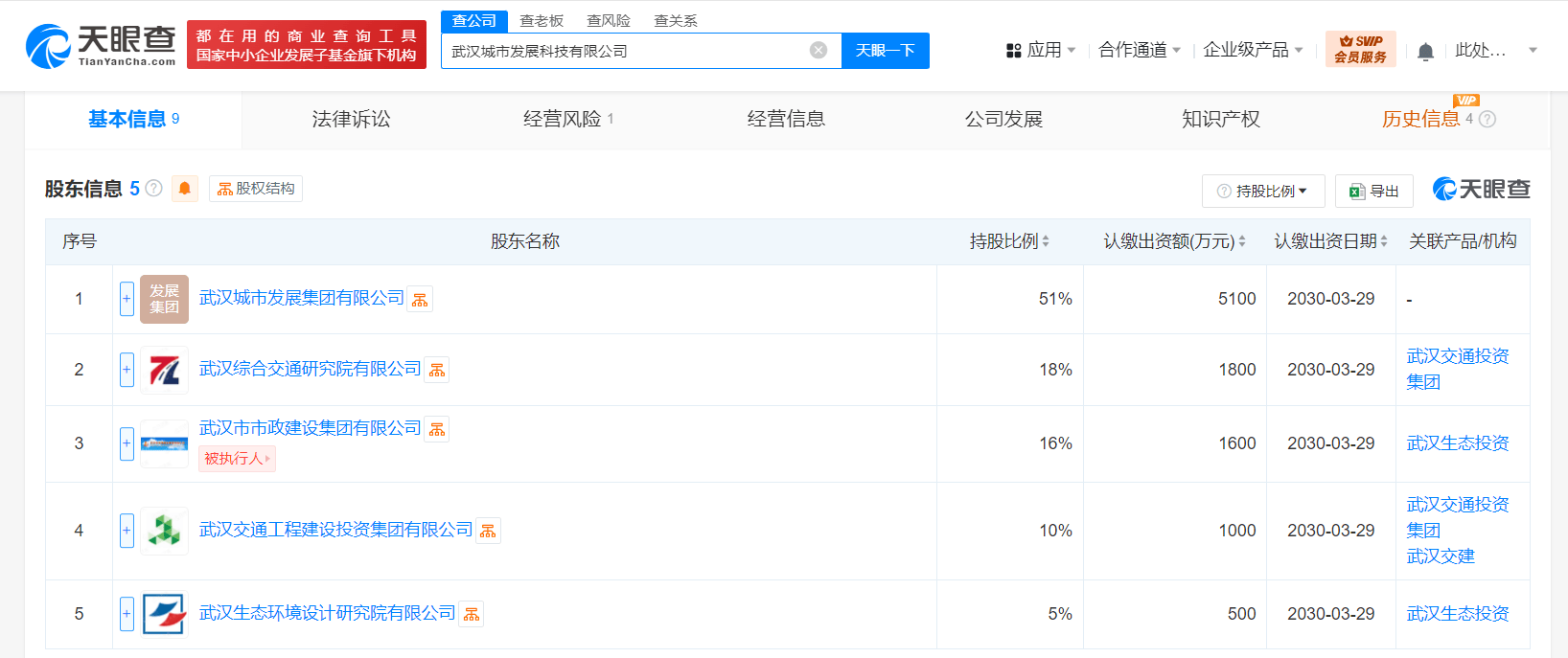Image resolution: width=1568 pixels, height=658 pixels.
Task: Click equity icon next to 武汉生态环境设计研究院有限公司
Action: [472, 614]
